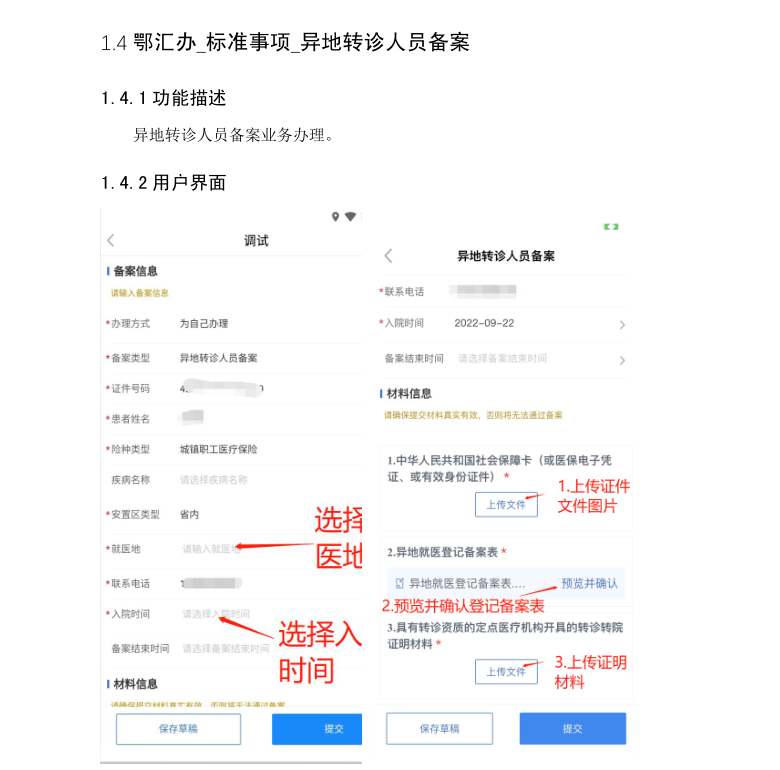Click the 请输入就医地 input
The image size is (780, 770).
tap(211, 549)
